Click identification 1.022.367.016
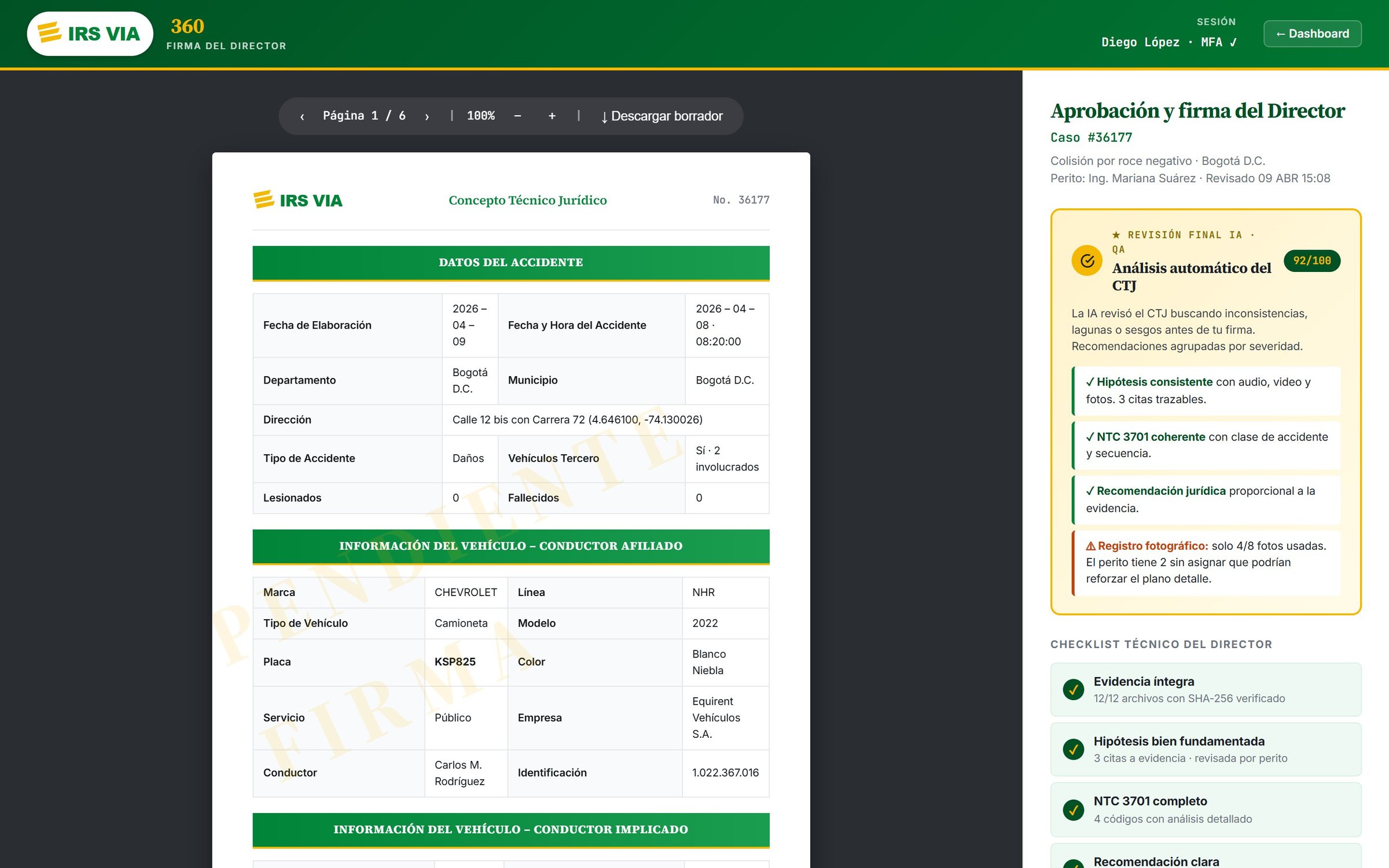This screenshot has width=1389, height=868. pos(725,773)
